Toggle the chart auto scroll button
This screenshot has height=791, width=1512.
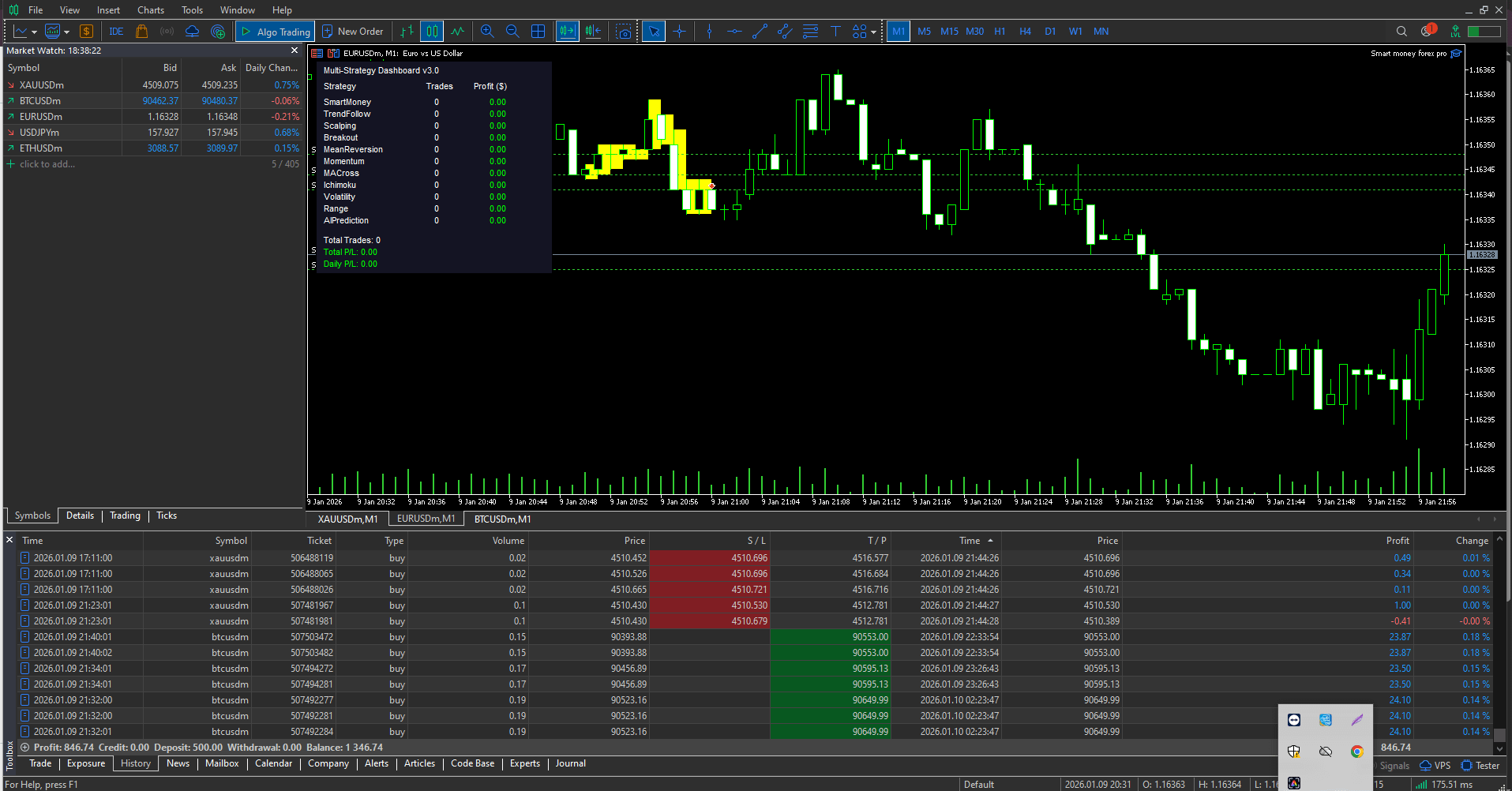click(567, 32)
